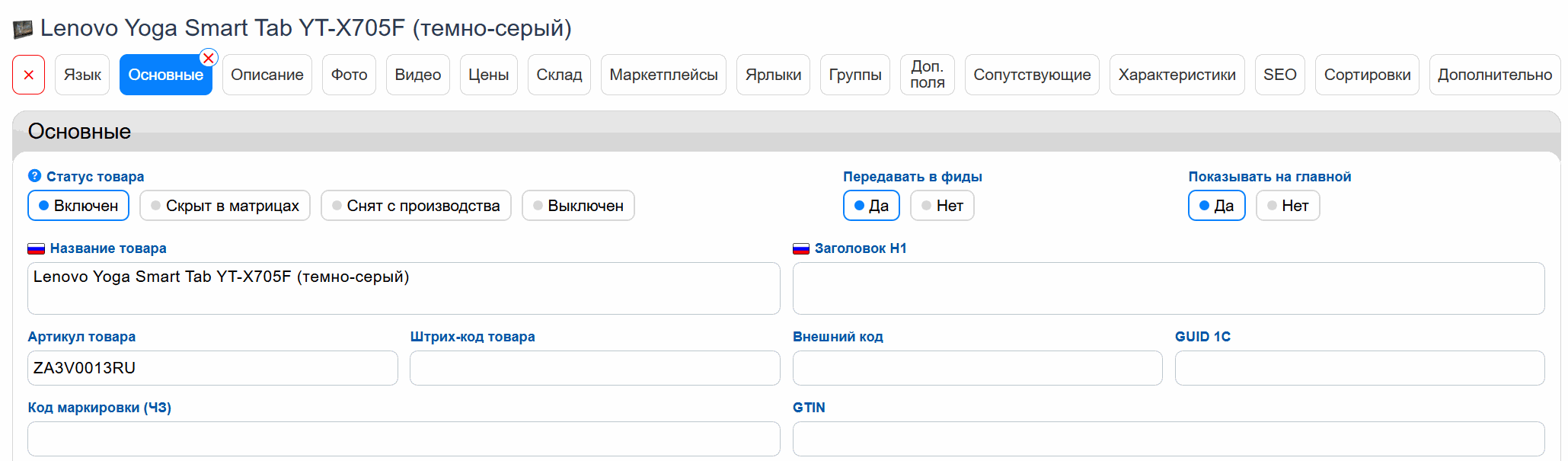Screen dimensions: 1568x461
Task: Click the product thumbnail icon beside the title
Action: [23, 30]
